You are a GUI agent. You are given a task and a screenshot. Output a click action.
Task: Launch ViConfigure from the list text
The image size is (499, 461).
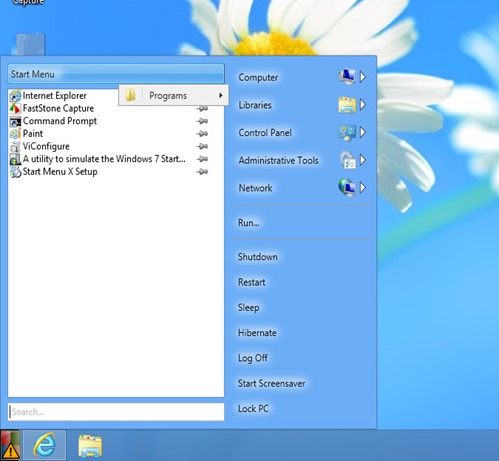click(x=46, y=146)
